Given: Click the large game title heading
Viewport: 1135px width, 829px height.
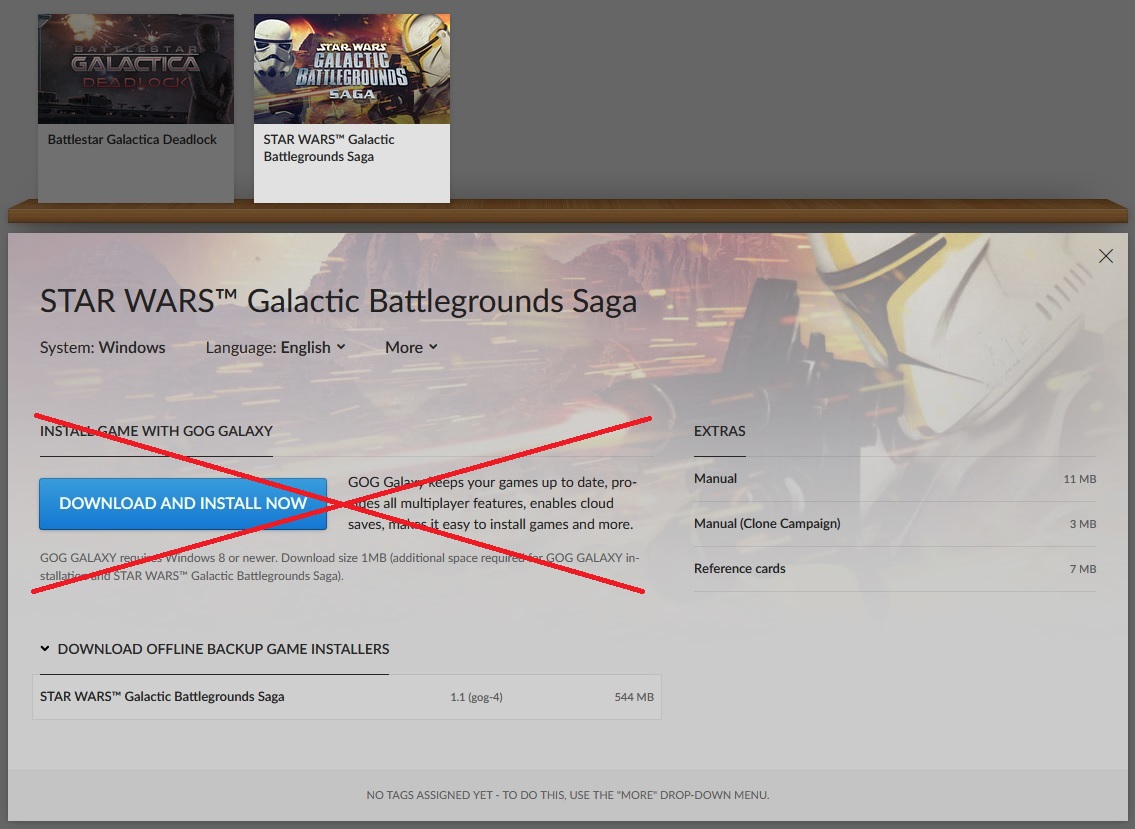Looking at the screenshot, I should [x=339, y=301].
